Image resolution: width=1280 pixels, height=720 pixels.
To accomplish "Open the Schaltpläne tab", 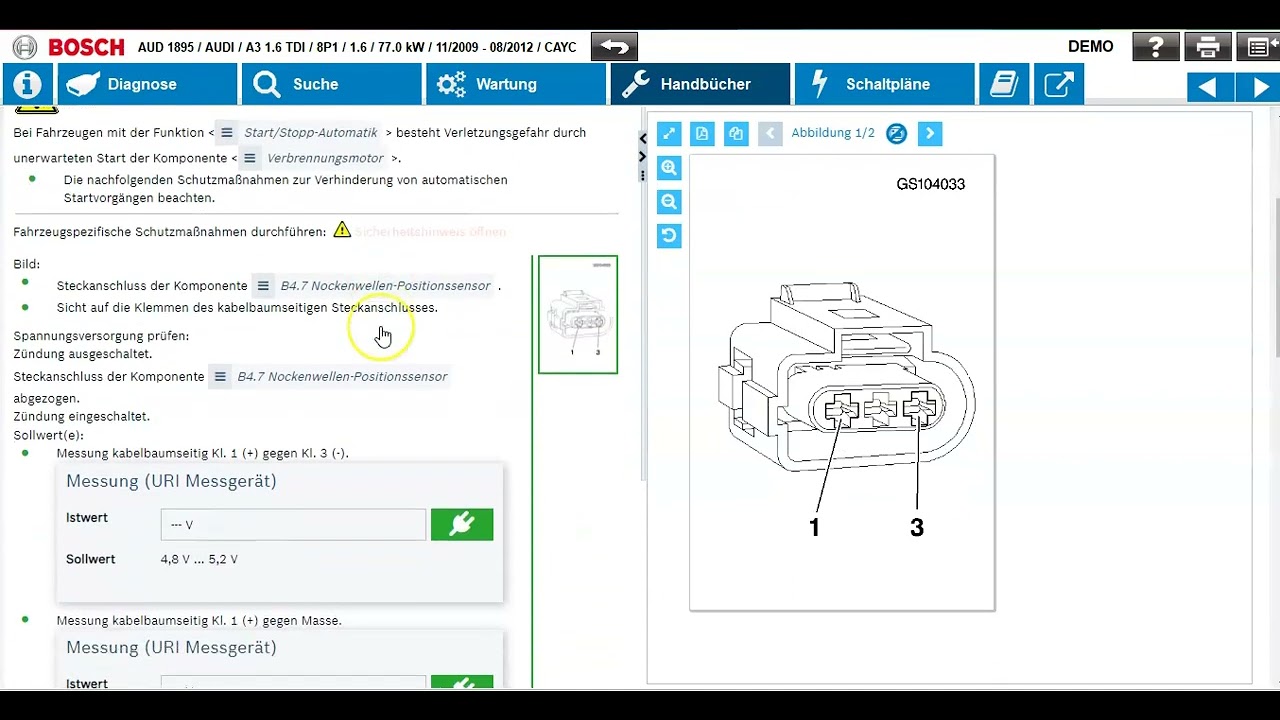I will [884, 84].
